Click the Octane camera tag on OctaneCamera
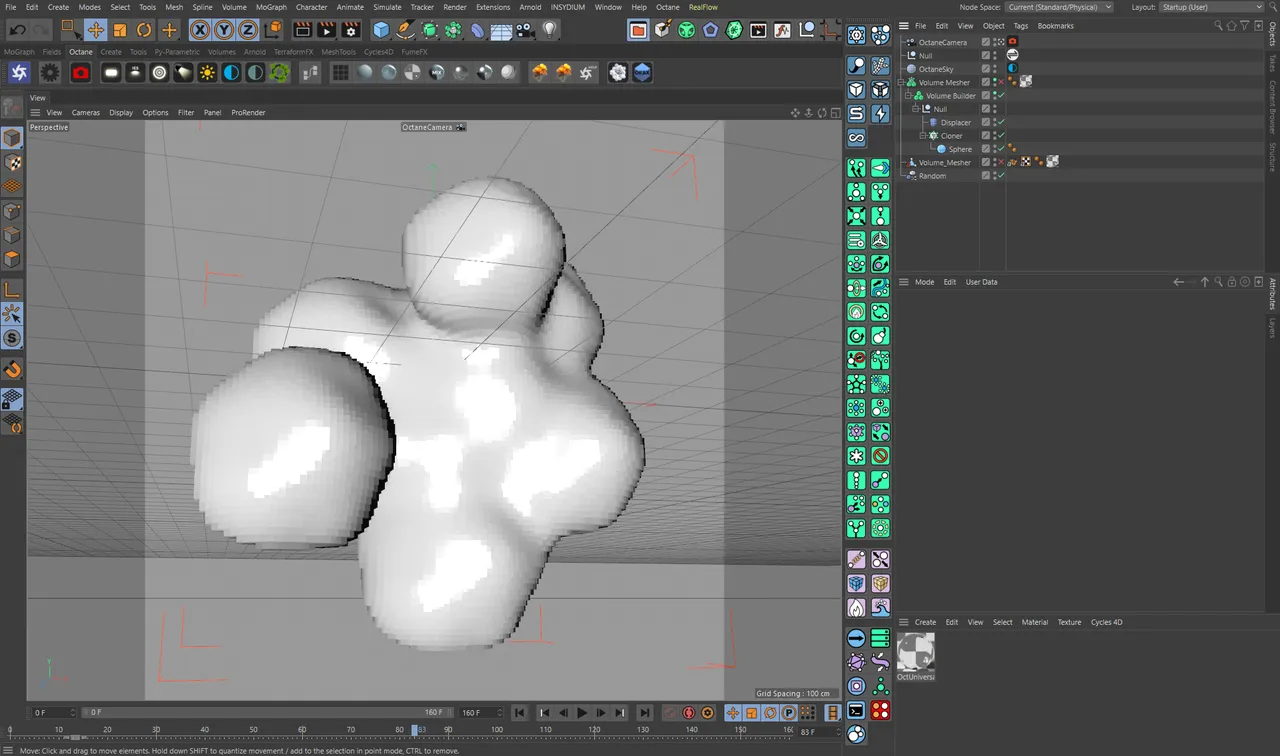Image resolution: width=1280 pixels, height=756 pixels. tap(1012, 42)
